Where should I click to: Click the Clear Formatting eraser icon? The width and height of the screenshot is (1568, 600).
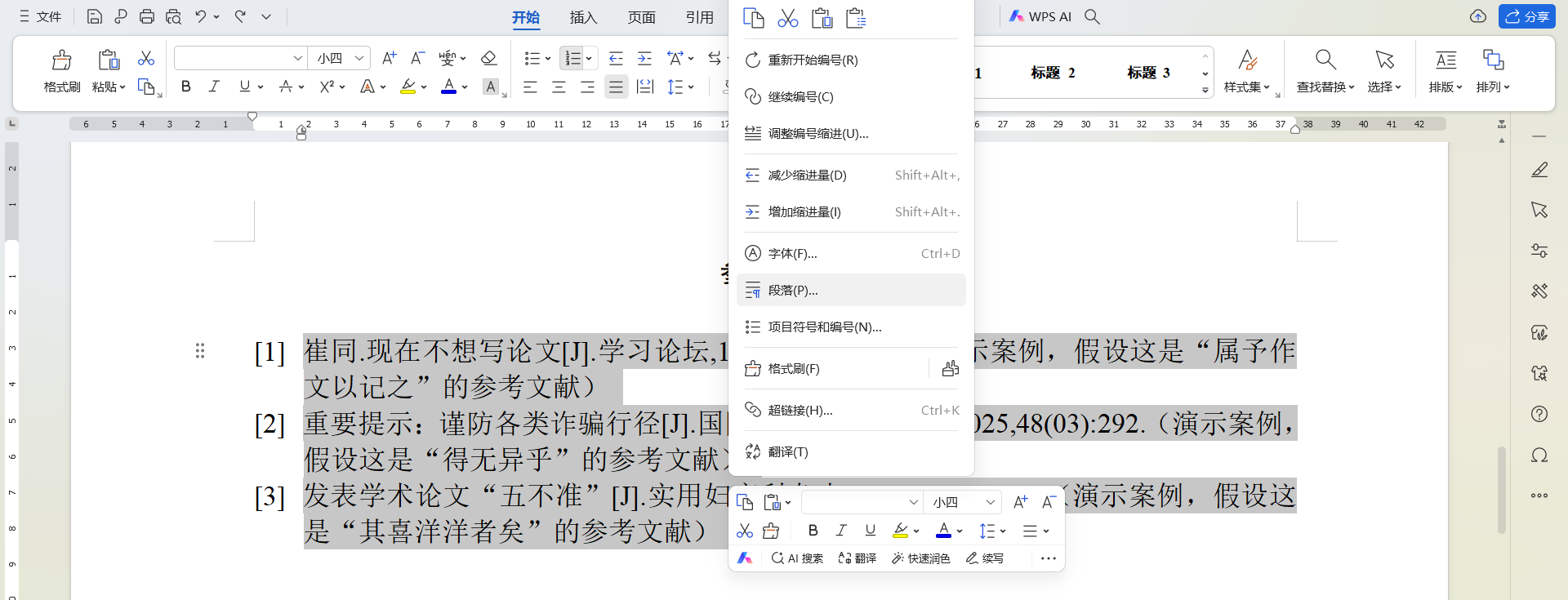[488, 58]
